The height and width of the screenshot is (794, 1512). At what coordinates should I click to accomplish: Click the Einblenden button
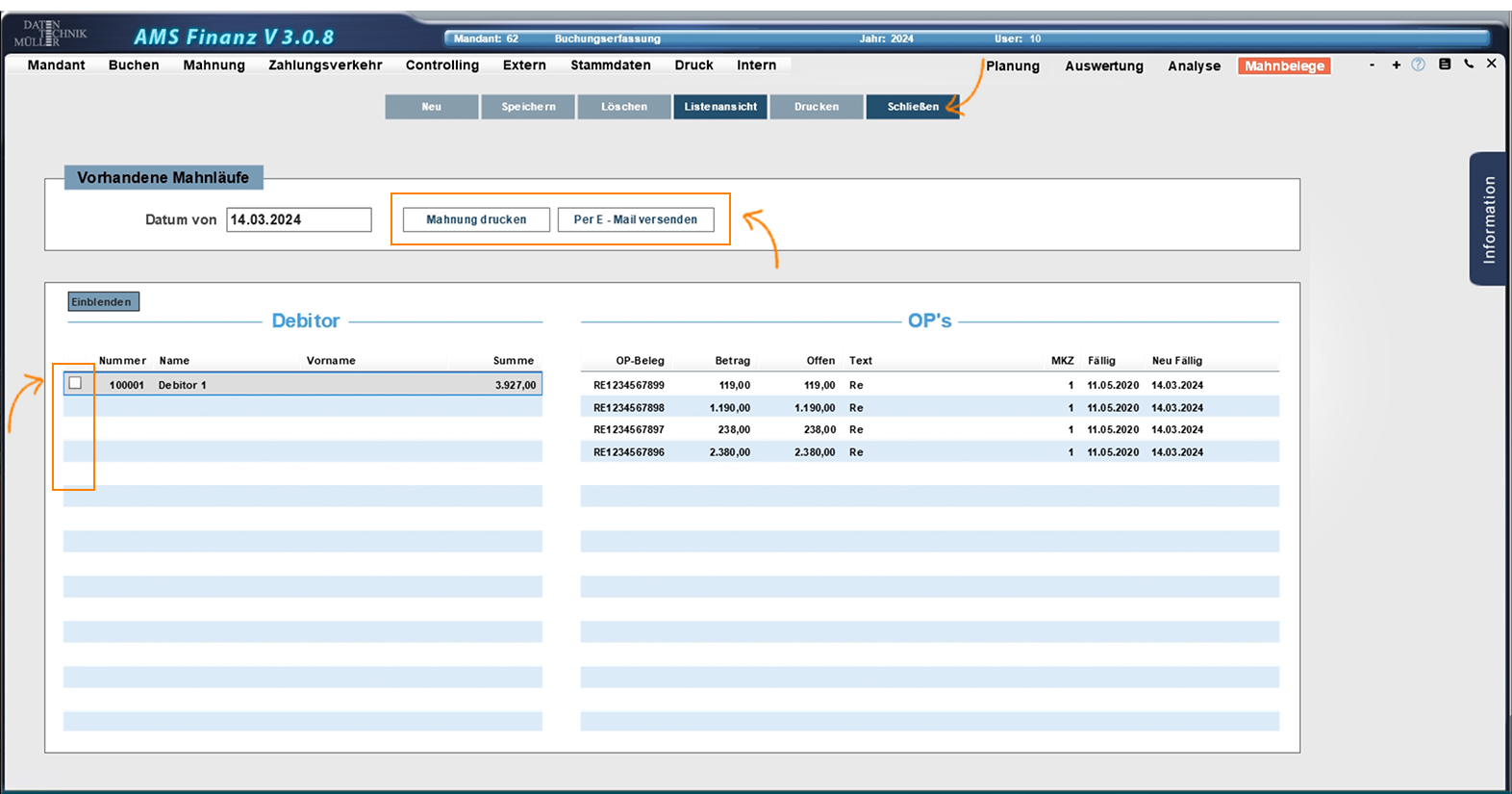point(103,302)
